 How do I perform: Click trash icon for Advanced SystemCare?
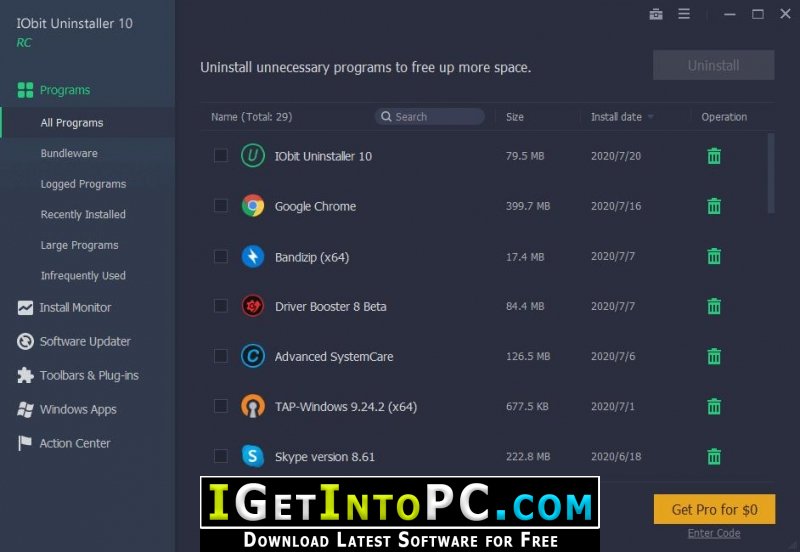click(x=714, y=356)
